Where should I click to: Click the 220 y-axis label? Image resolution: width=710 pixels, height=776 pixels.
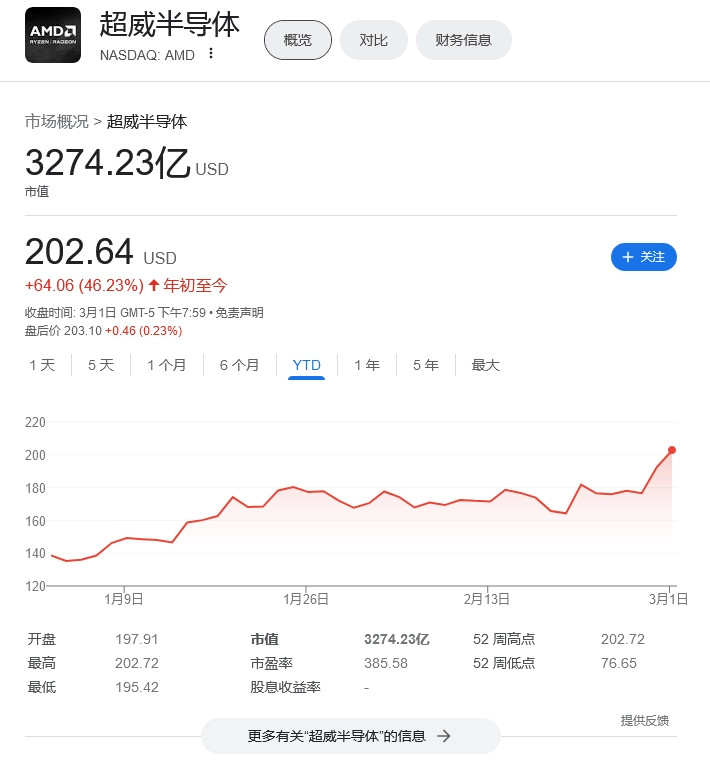click(35, 423)
